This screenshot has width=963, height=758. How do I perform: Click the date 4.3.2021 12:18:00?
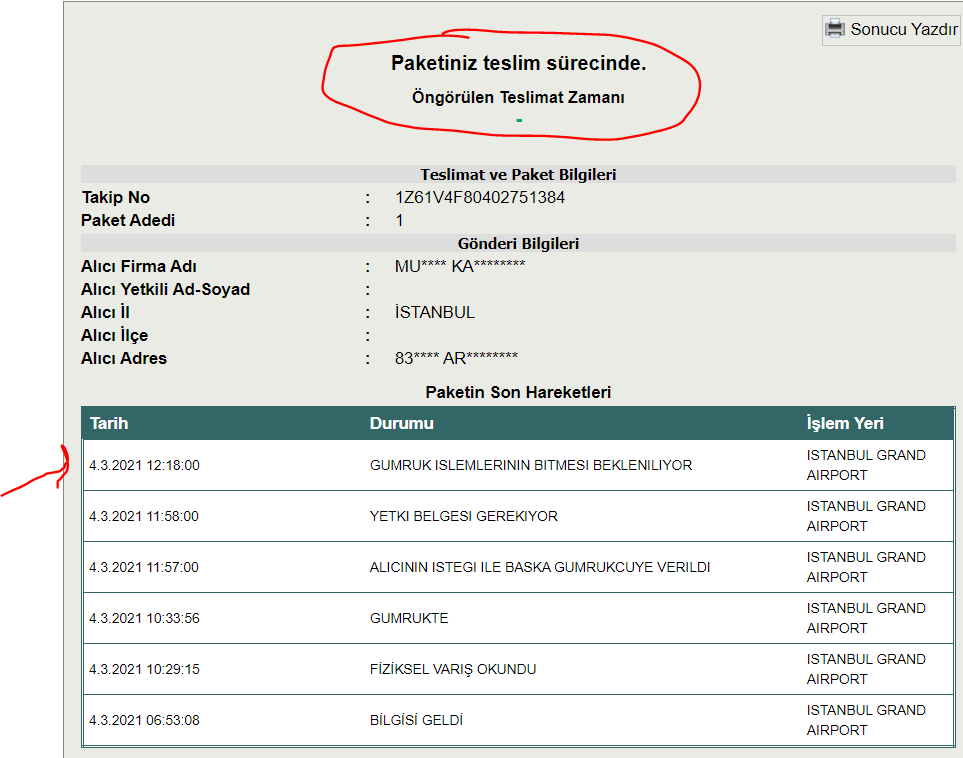pyautogui.click(x=144, y=466)
